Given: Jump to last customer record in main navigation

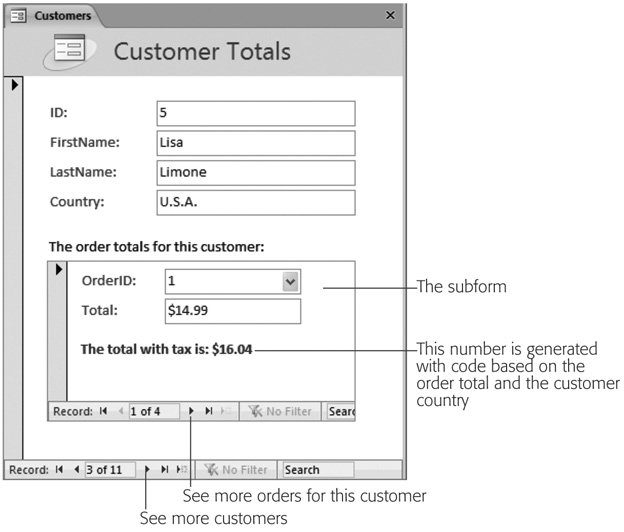Looking at the screenshot, I should click(164, 470).
